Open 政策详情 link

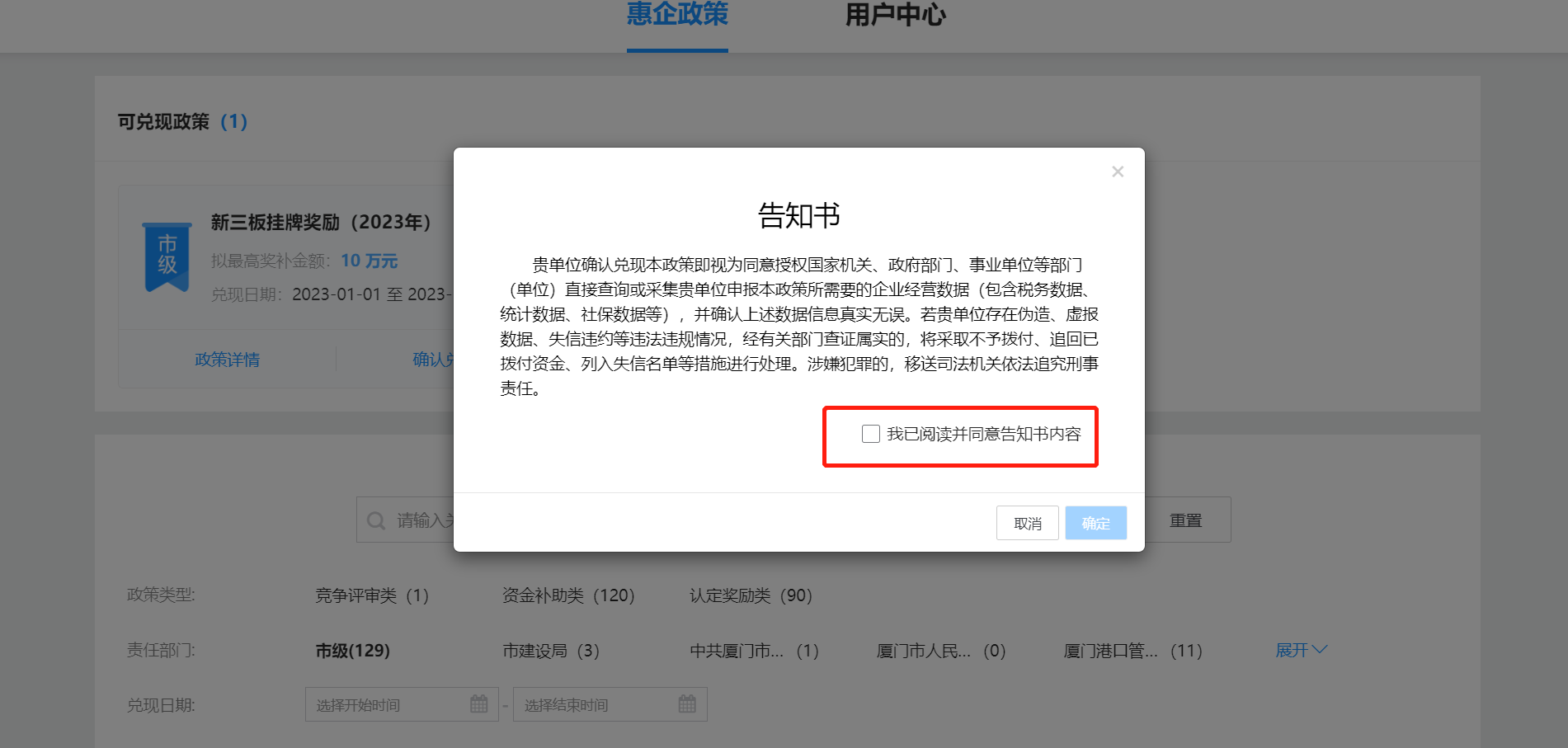228,360
